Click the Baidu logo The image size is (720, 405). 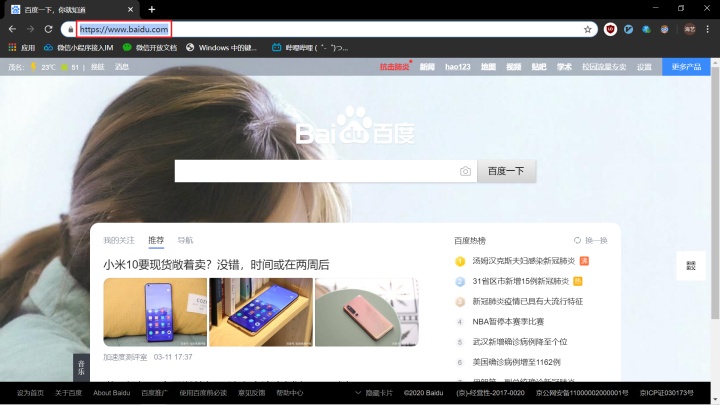[355, 125]
